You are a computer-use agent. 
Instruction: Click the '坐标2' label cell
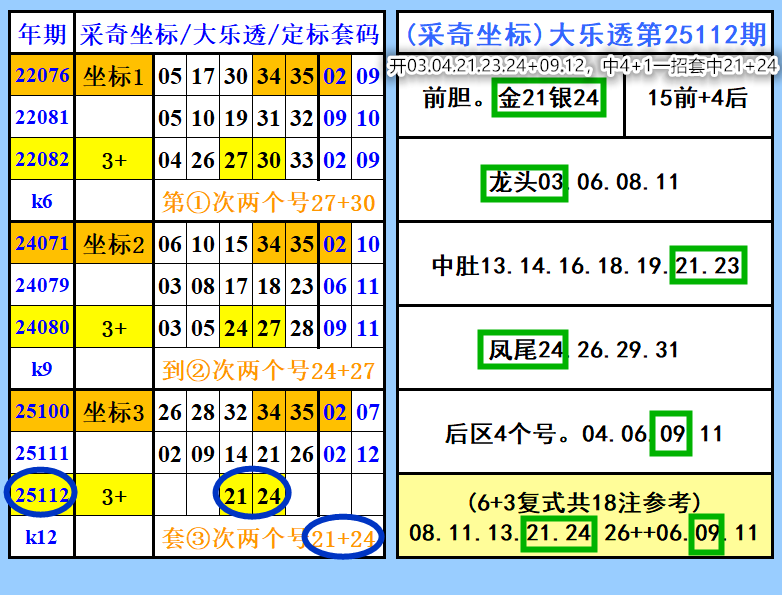(x=114, y=244)
